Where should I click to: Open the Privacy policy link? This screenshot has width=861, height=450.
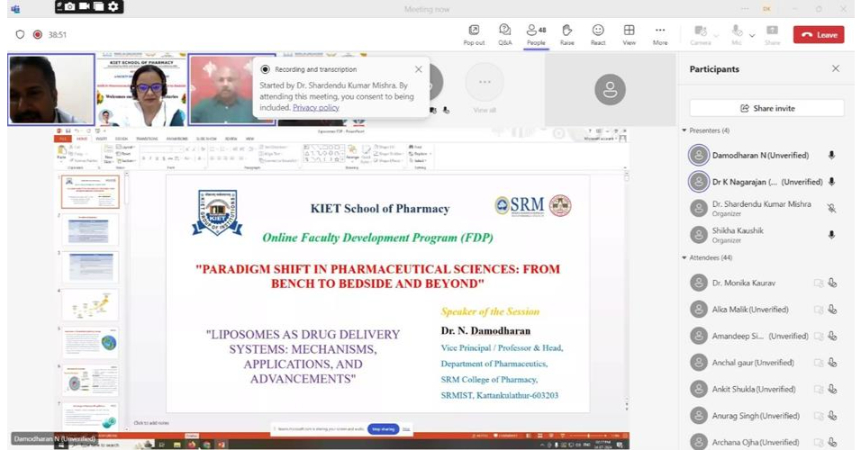[316, 108]
